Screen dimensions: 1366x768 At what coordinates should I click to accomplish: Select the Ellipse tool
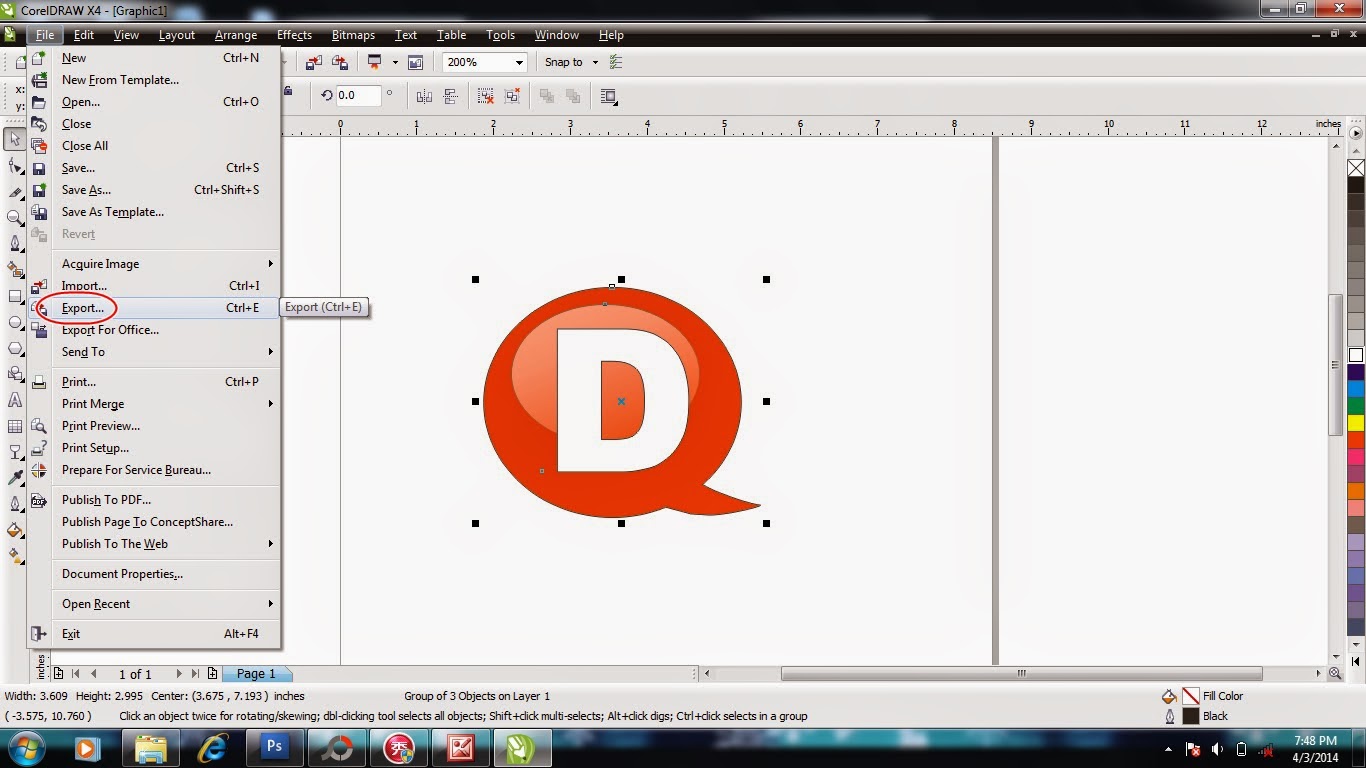point(15,322)
